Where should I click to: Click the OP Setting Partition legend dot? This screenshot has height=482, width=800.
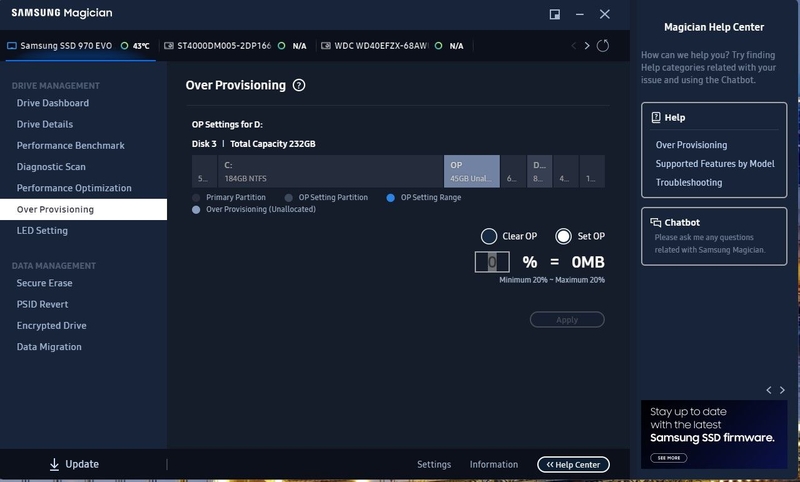tap(289, 198)
